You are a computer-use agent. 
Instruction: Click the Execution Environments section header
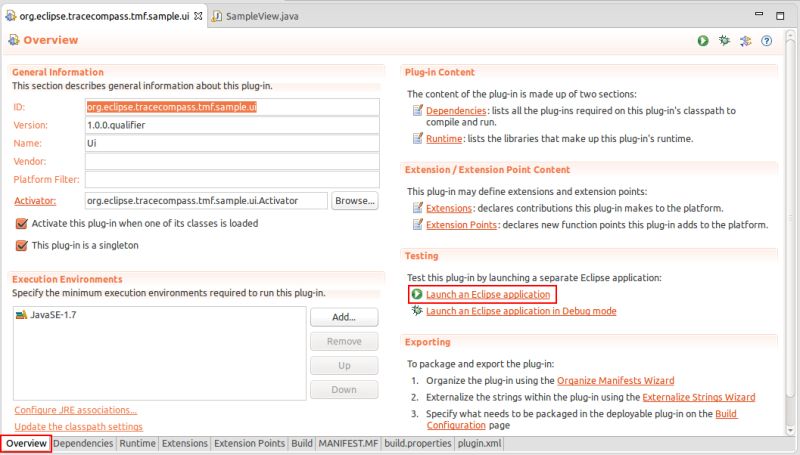67,279
